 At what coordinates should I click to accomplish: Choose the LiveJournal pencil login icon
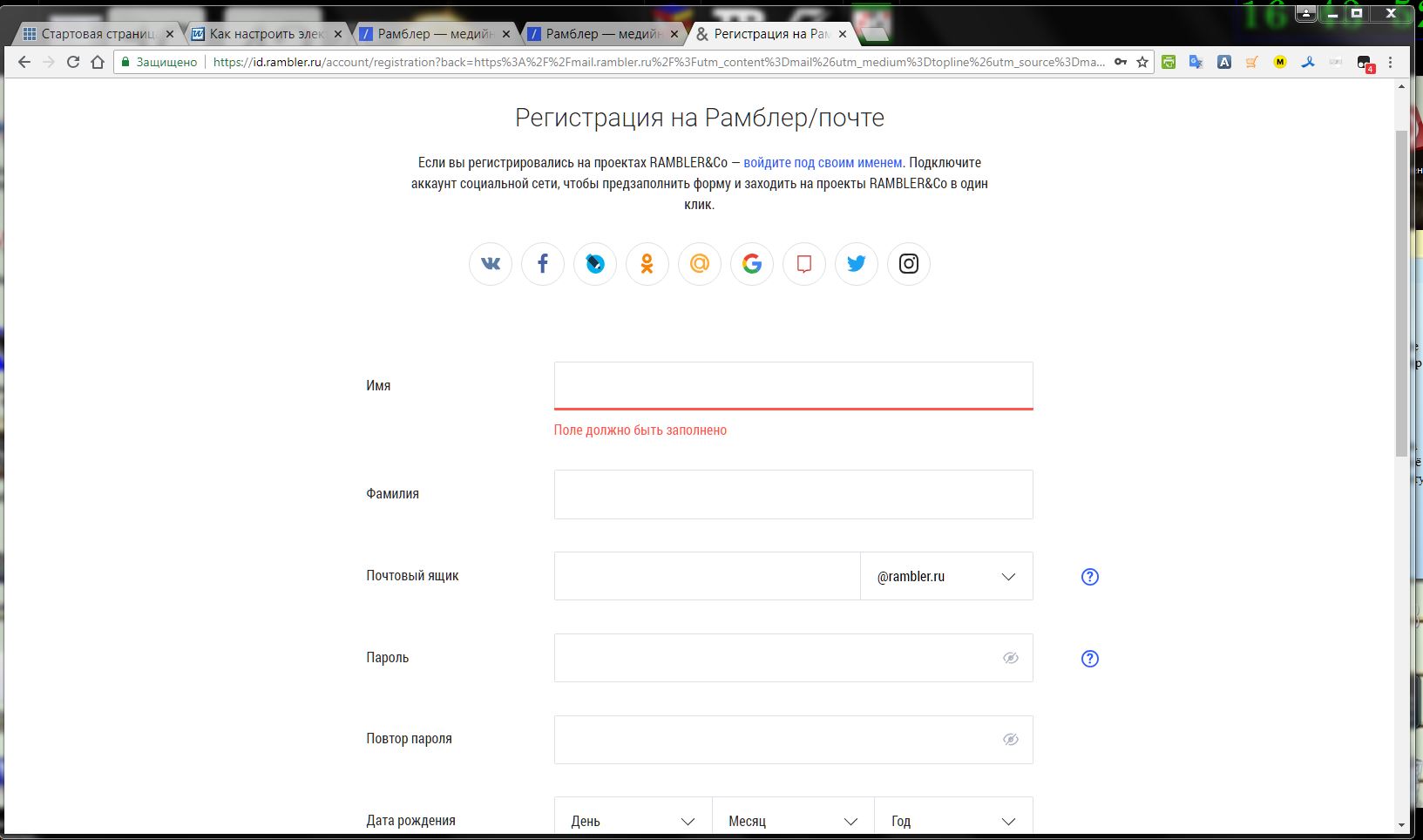(x=595, y=264)
